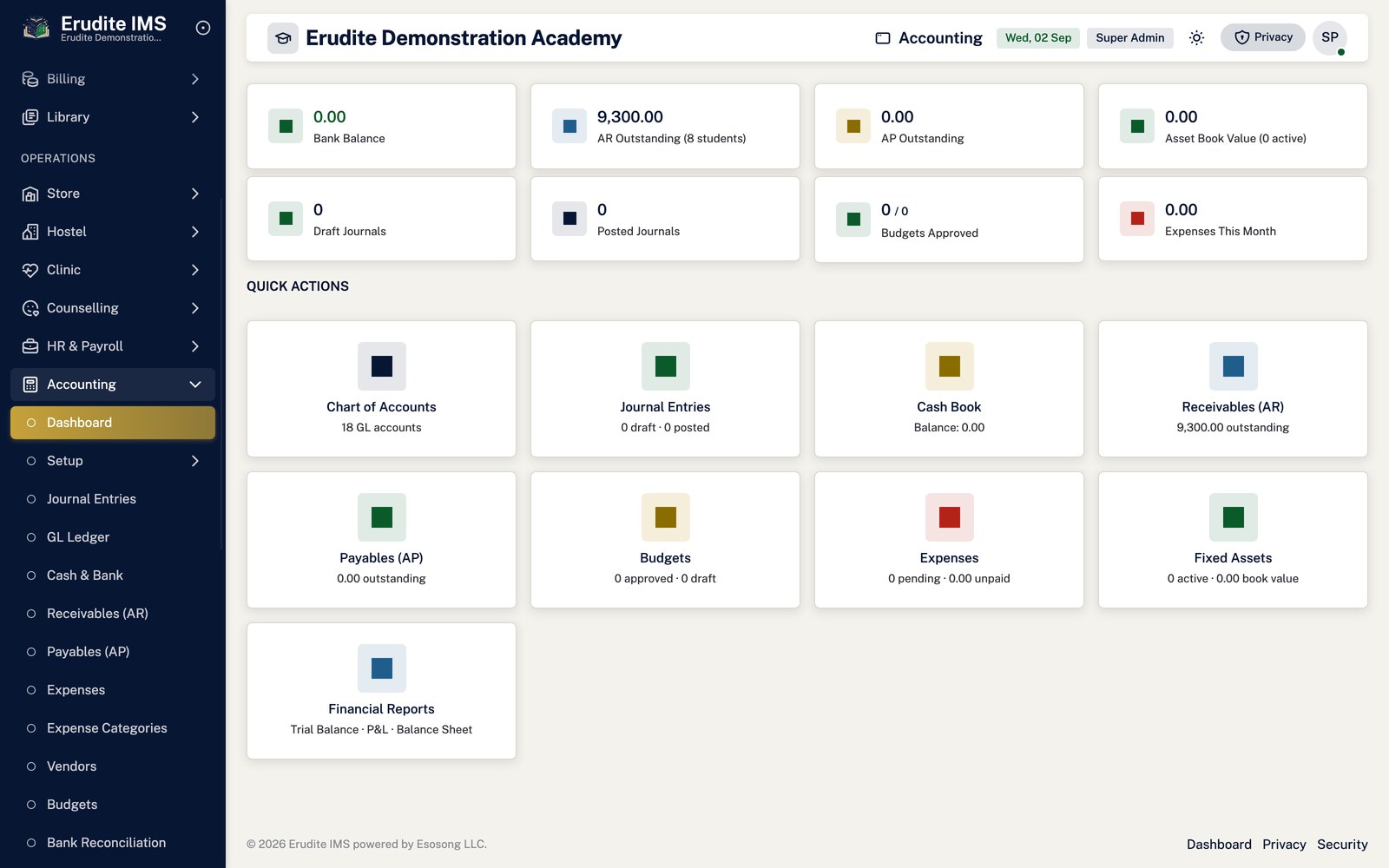The image size is (1389, 868).
Task: Expand the Store menu chevron
Action: tap(195, 194)
